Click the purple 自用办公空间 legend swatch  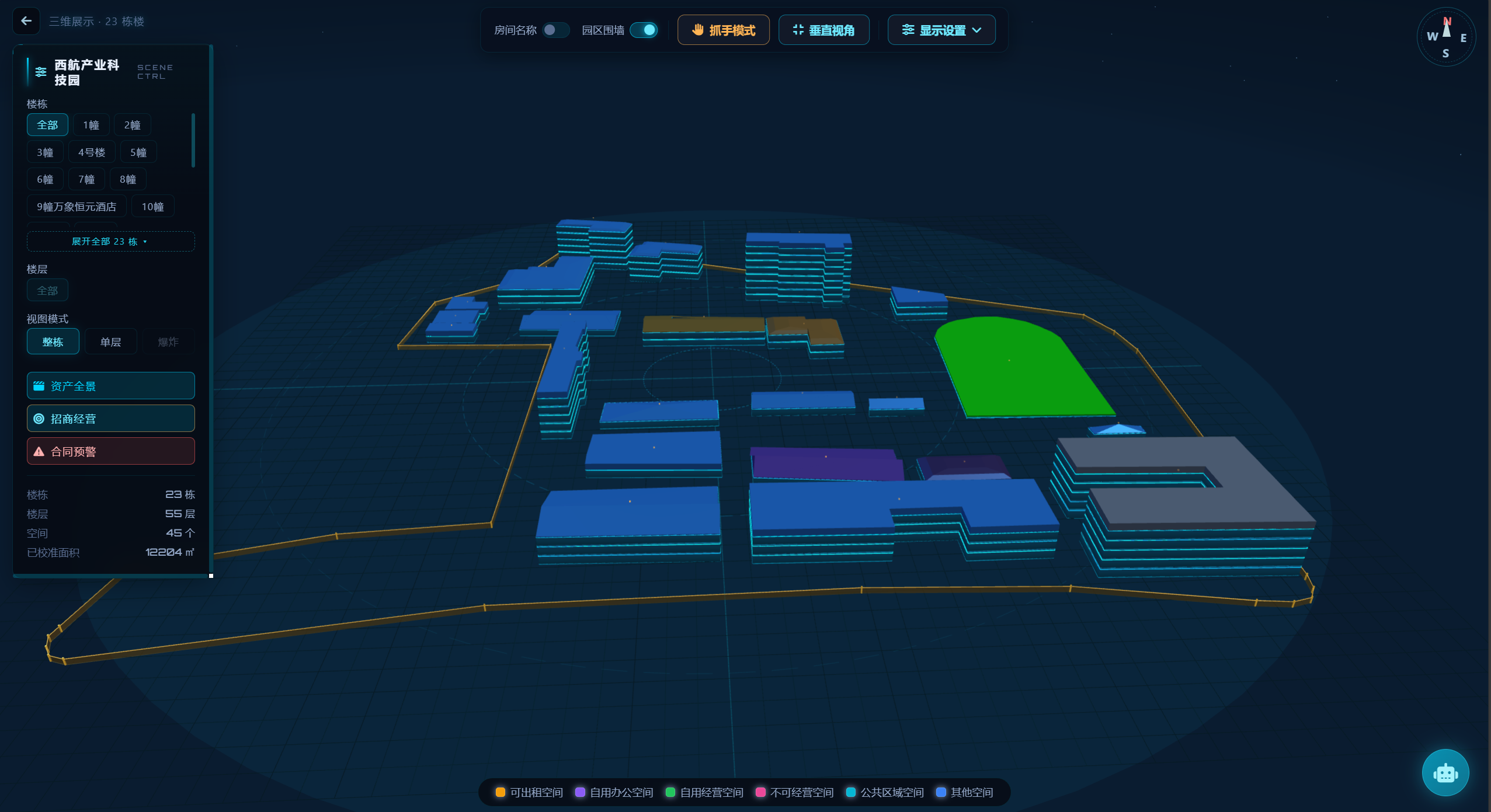tap(580, 792)
